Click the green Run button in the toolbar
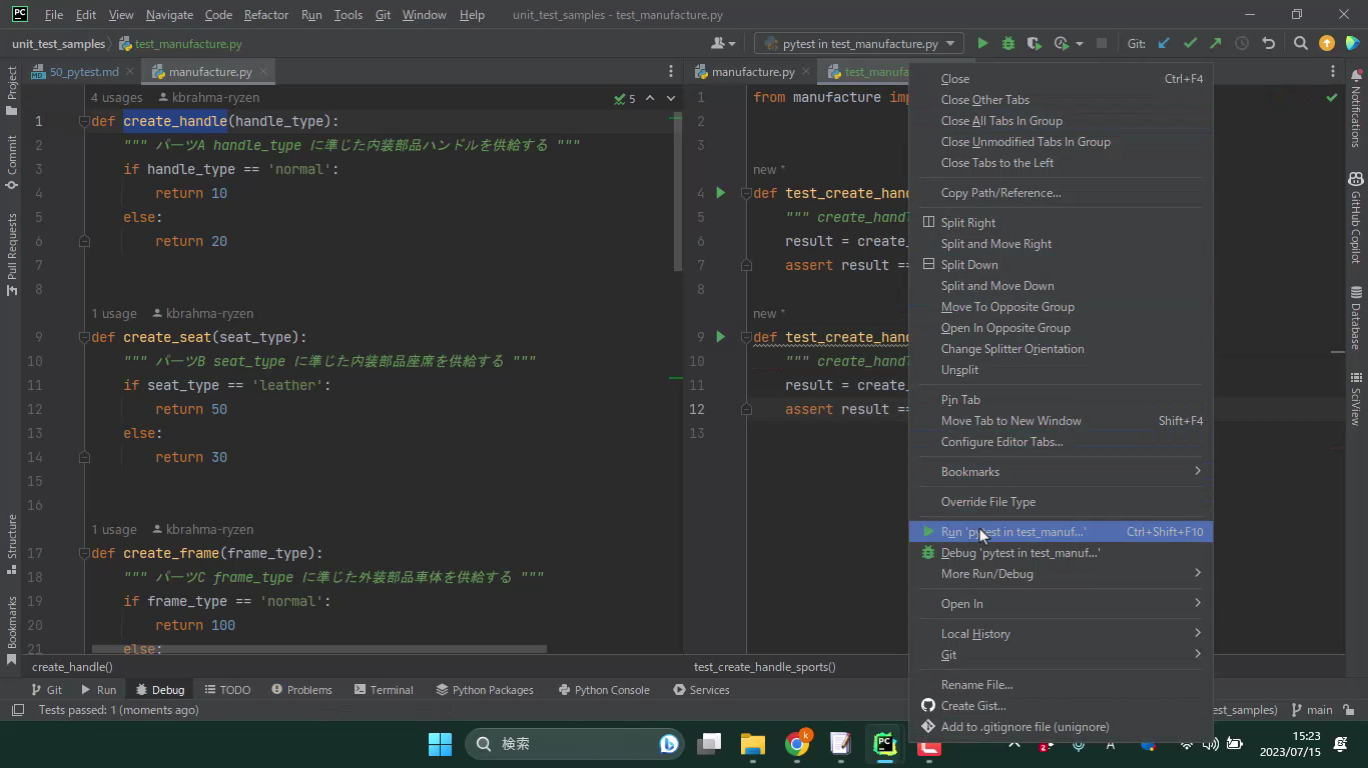 pyautogui.click(x=982, y=43)
